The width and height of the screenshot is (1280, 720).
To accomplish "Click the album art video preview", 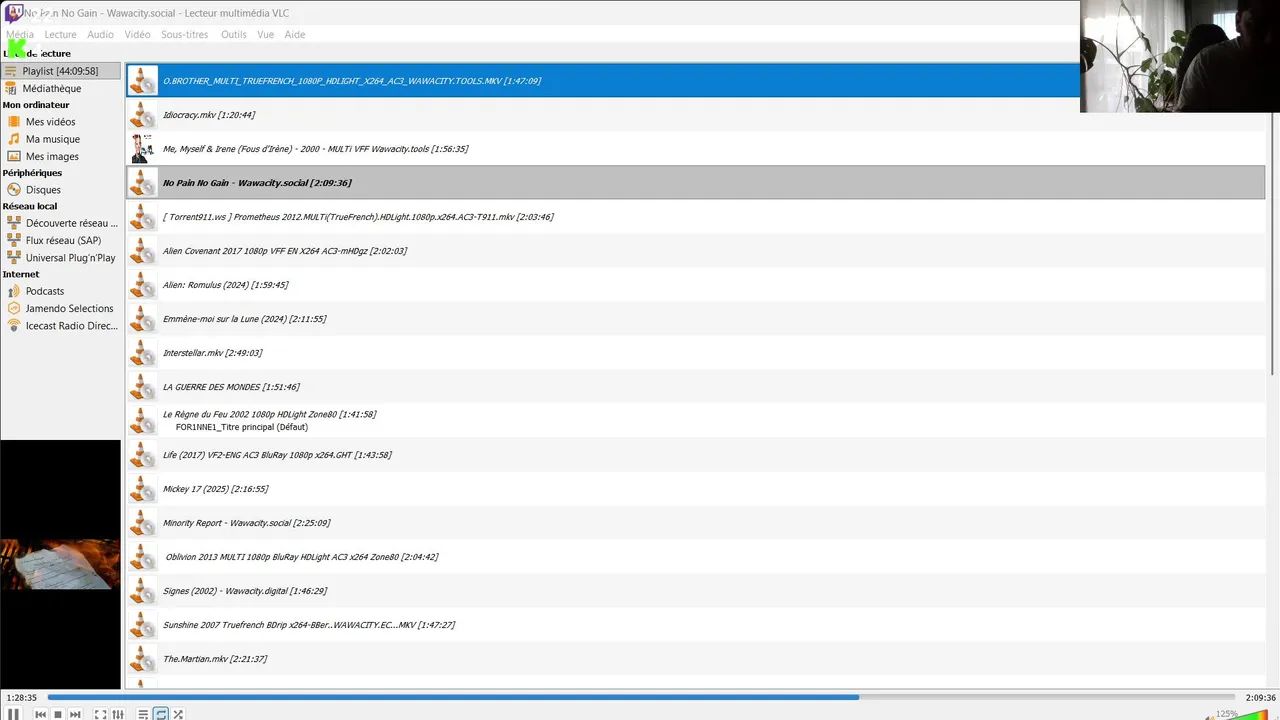I will 60,565.
